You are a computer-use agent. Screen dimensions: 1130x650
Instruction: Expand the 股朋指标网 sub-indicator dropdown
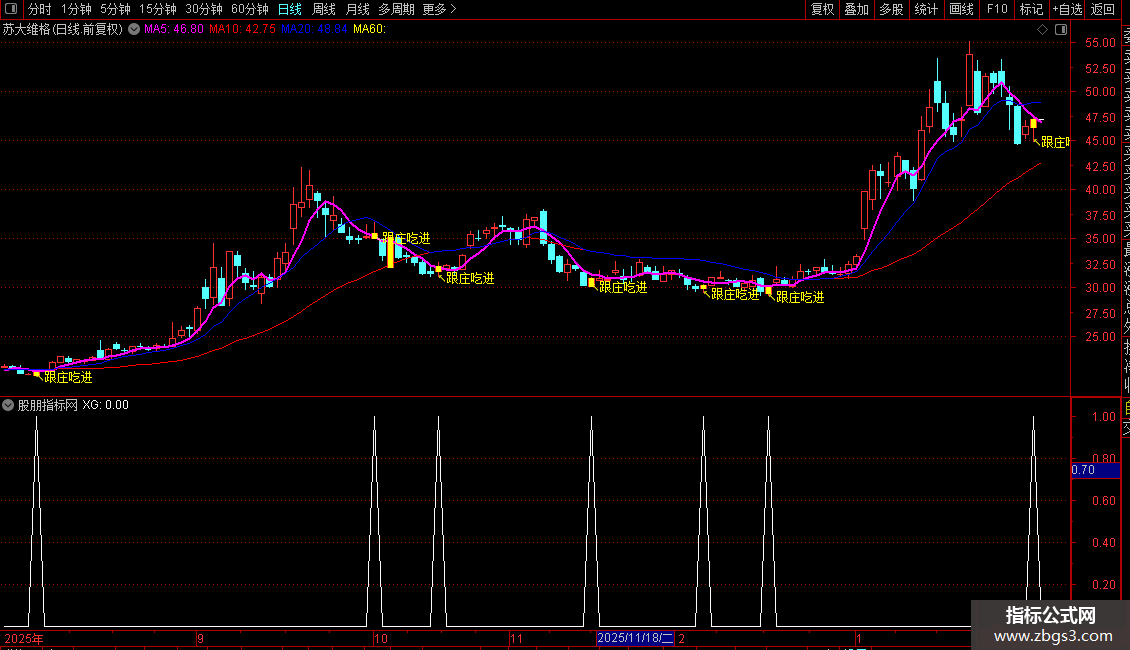[9, 405]
